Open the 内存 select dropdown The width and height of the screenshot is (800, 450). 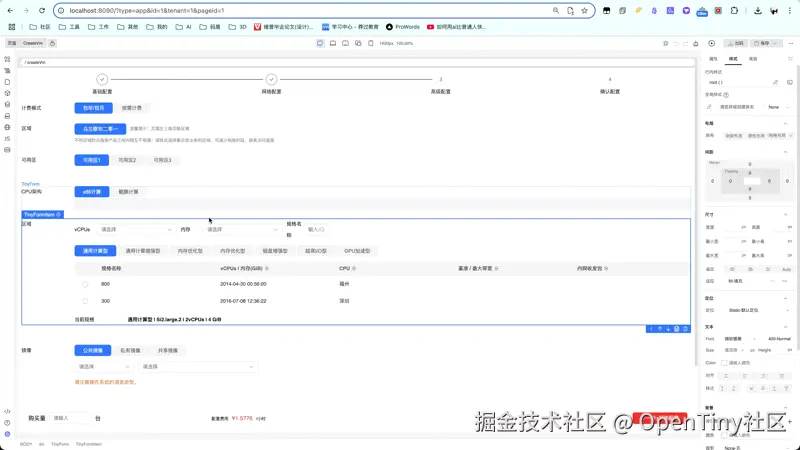click(x=242, y=230)
